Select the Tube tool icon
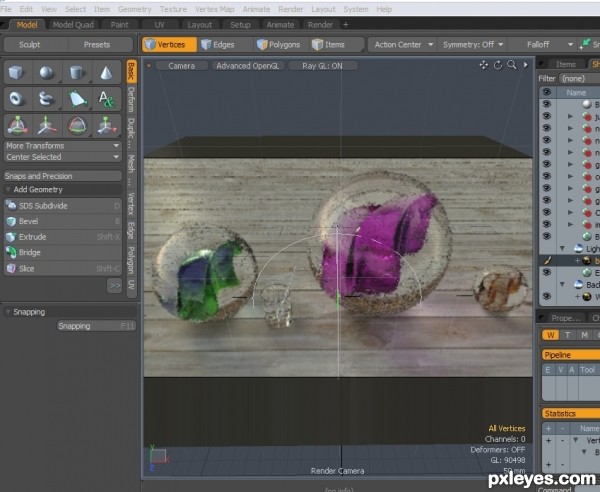 pyautogui.click(x=47, y=99)
